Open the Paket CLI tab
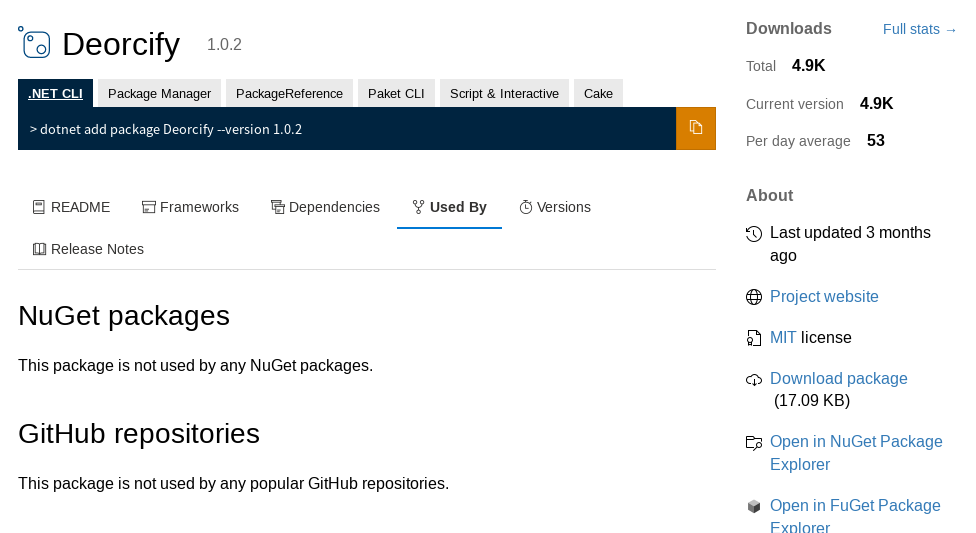 click(396, 93)
